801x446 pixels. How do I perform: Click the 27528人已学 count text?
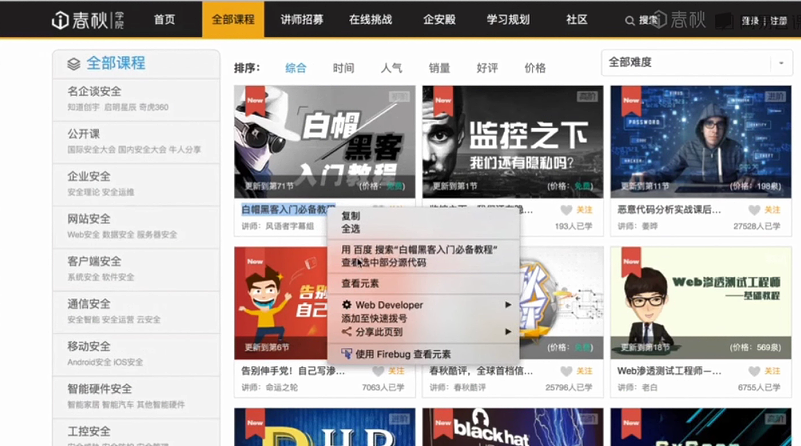[757, 226]
